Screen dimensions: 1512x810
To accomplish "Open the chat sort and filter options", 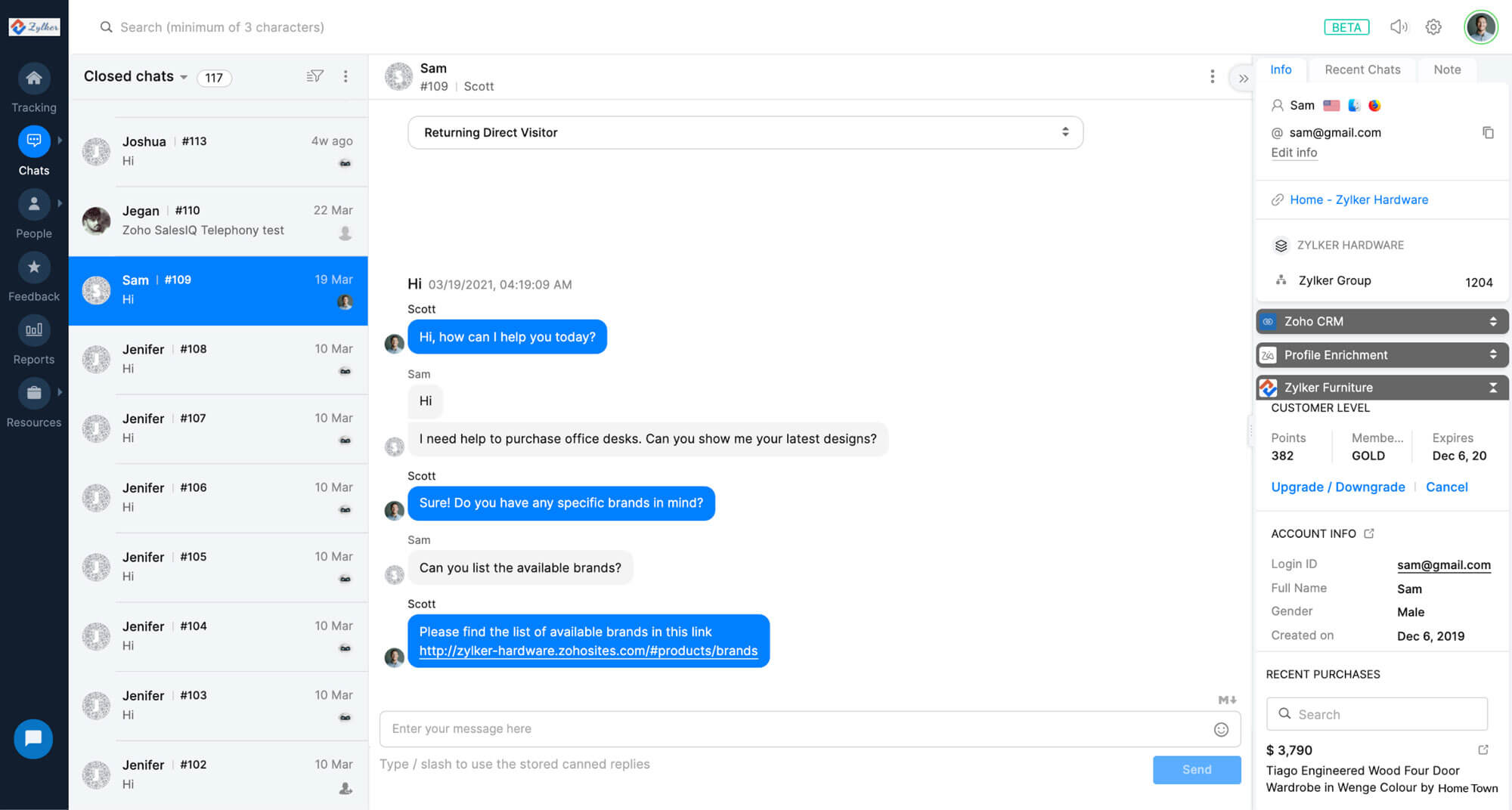I will [x=315, y=76].
